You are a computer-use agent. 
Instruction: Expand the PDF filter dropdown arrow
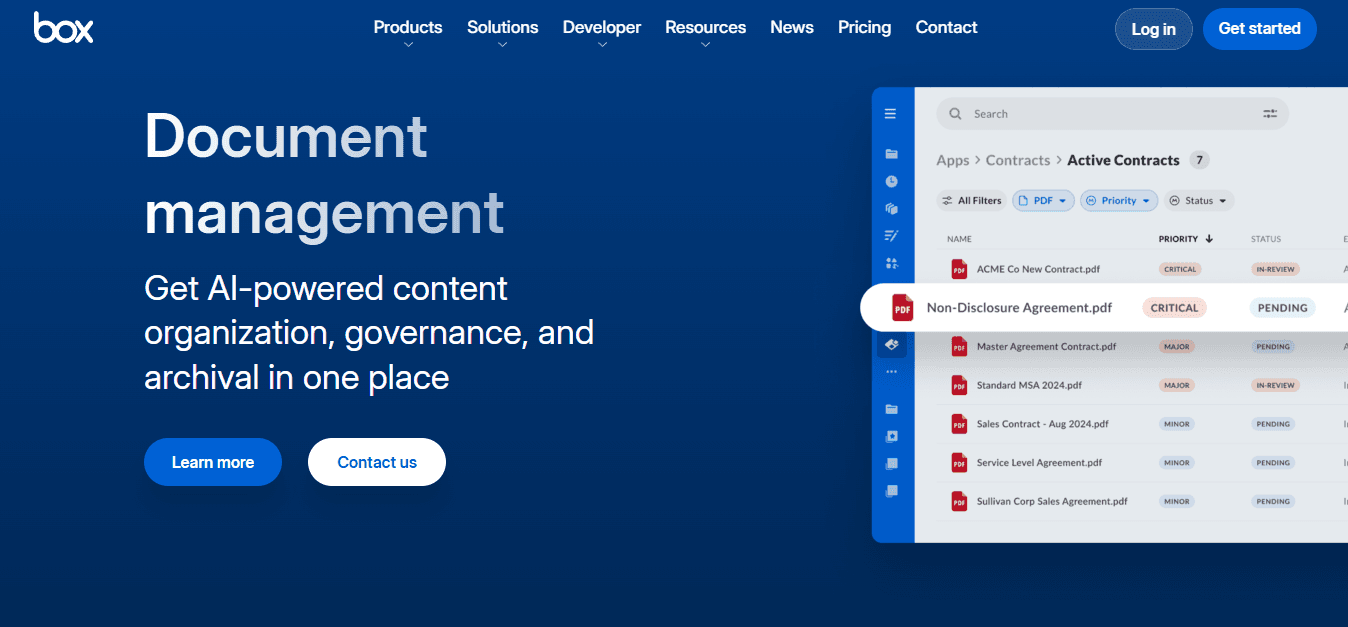click(1064, 200)
